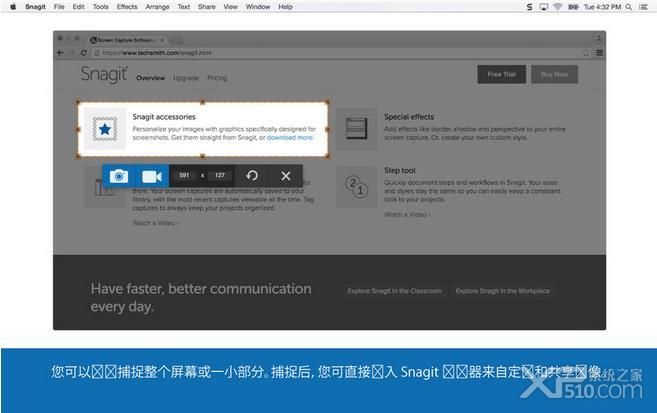Click the camera image capture button
The width and height of the screenshot is (657, 413).
tap(119, 176)
